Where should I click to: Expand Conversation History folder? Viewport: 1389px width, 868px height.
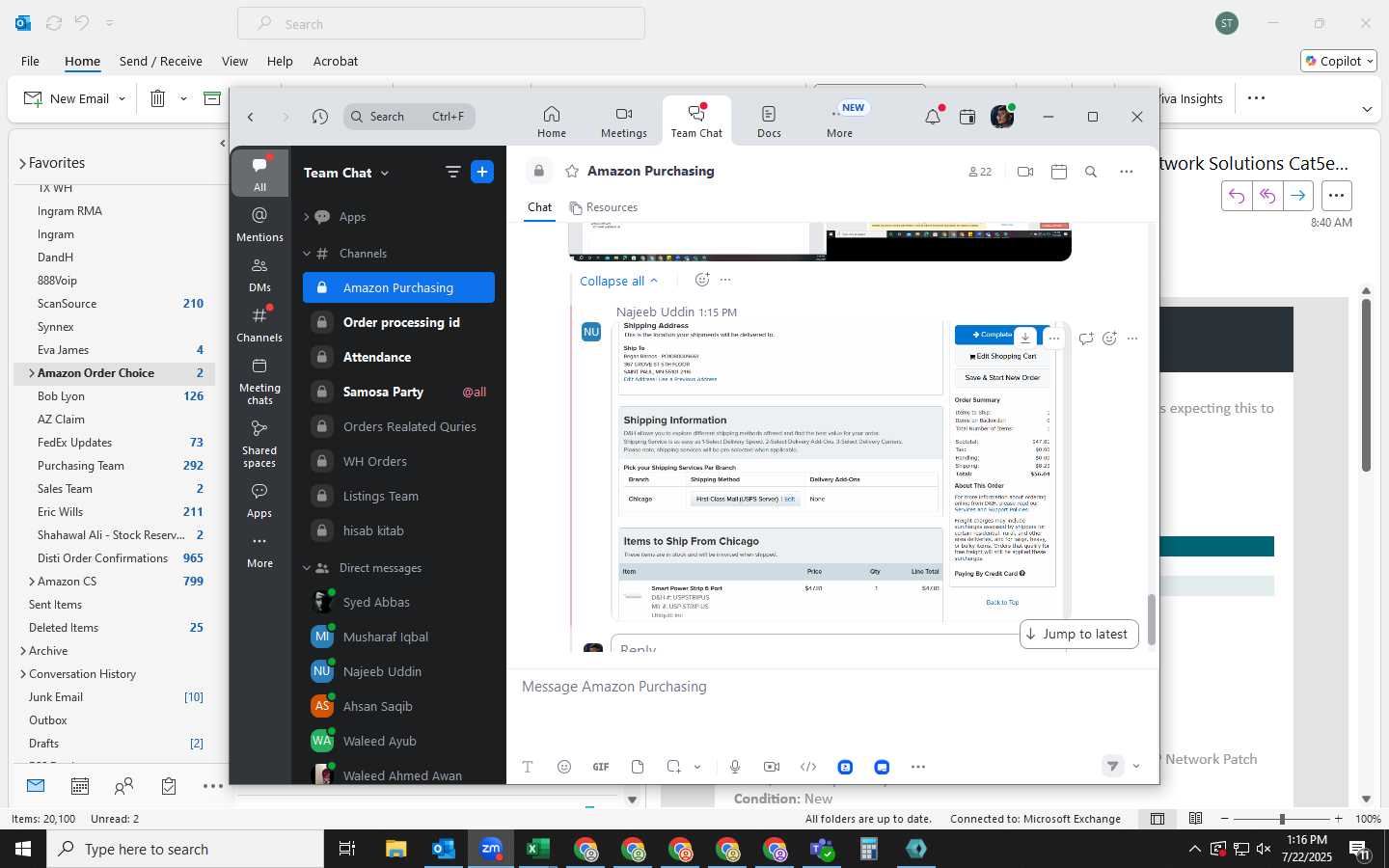coord(22,674)
